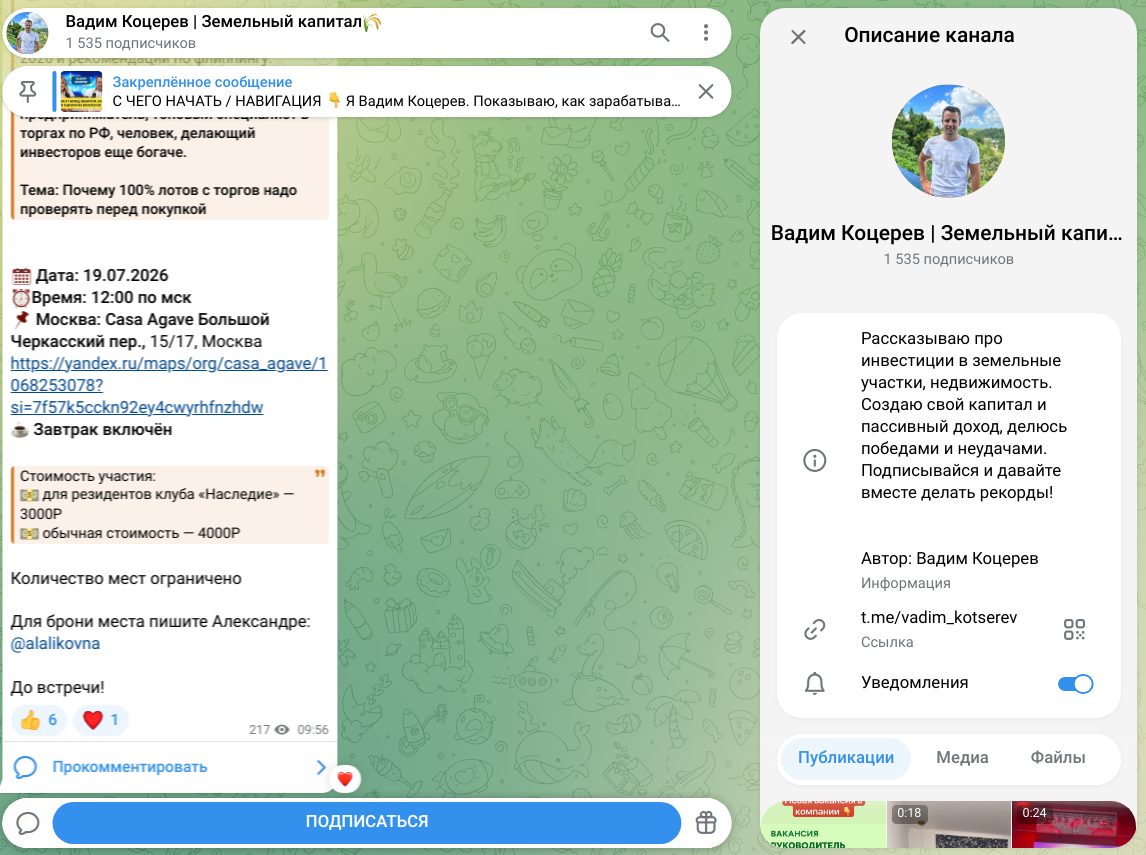Viewport: 1146px width, 855px height.
Task: Open @alalikovna profile mention
Action: 56,644
